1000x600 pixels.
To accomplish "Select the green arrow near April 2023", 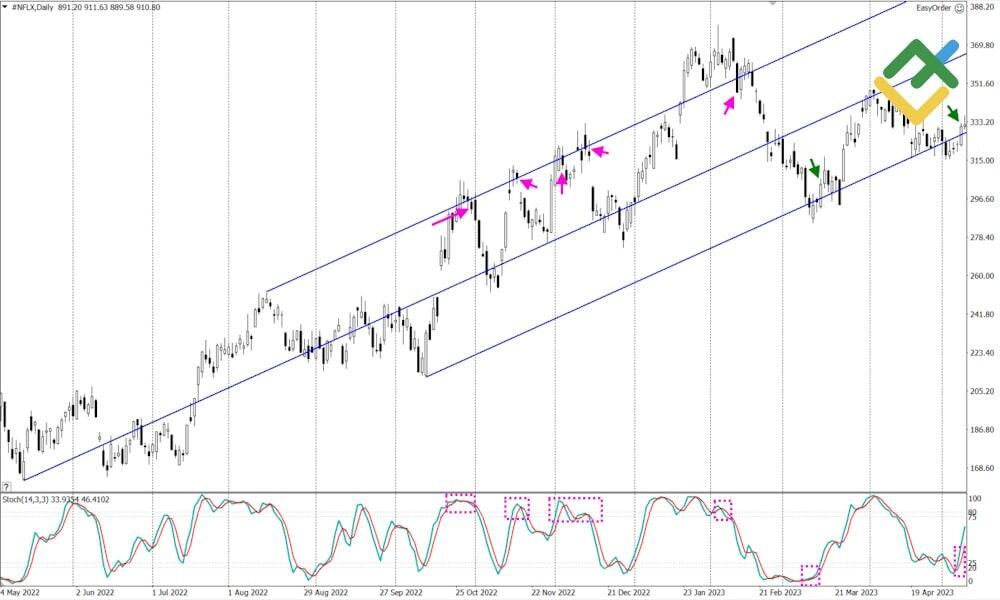I will pyautogui.click(x=951, y=112).
